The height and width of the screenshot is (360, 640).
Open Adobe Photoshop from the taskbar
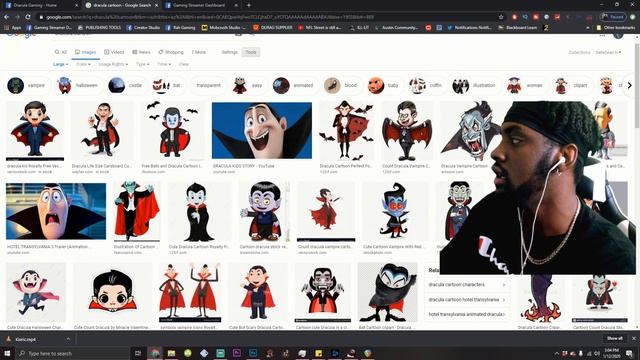click(x=253, y=353)
